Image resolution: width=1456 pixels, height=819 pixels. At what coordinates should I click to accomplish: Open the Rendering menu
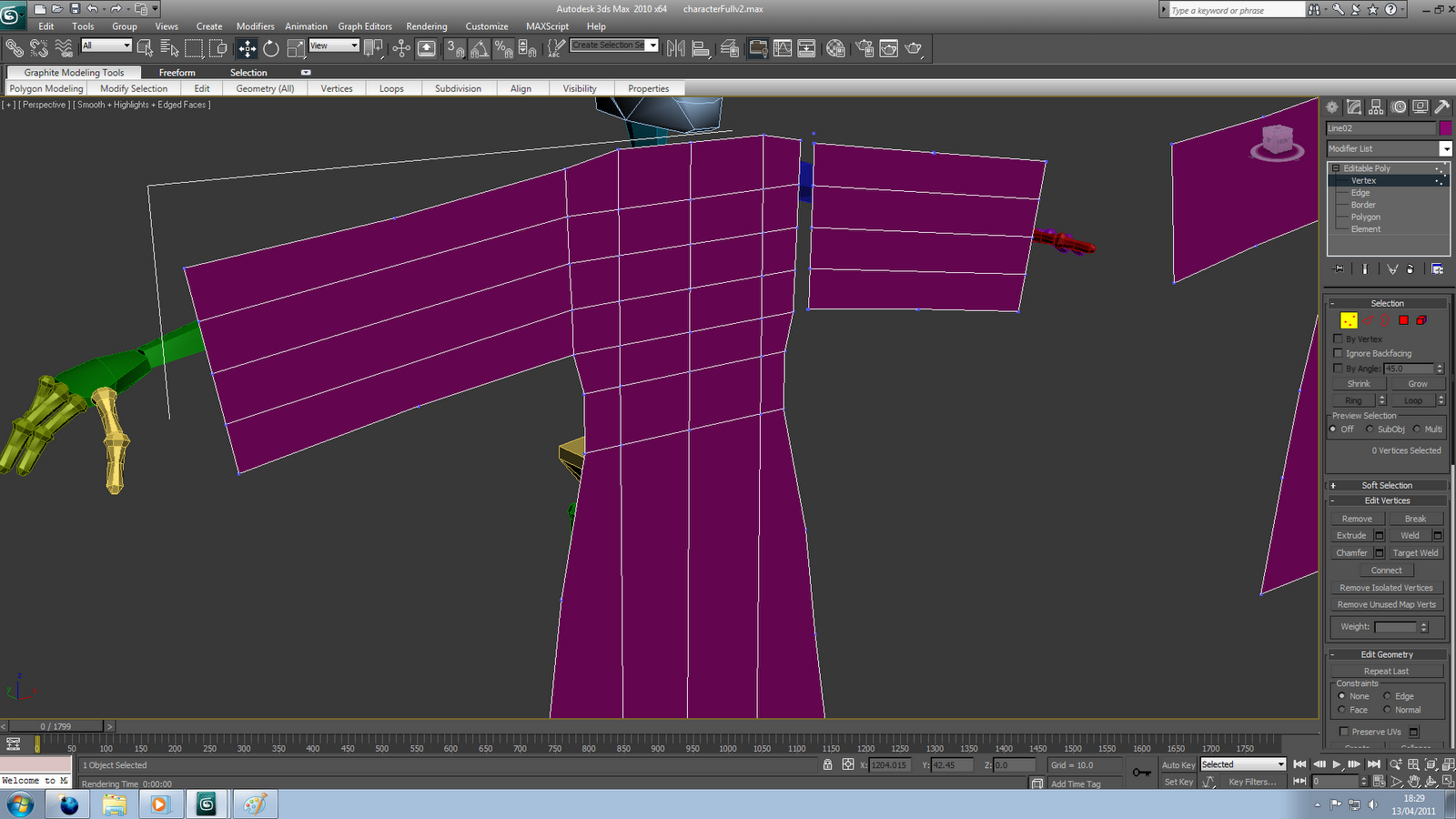click(x=427, y=26)
